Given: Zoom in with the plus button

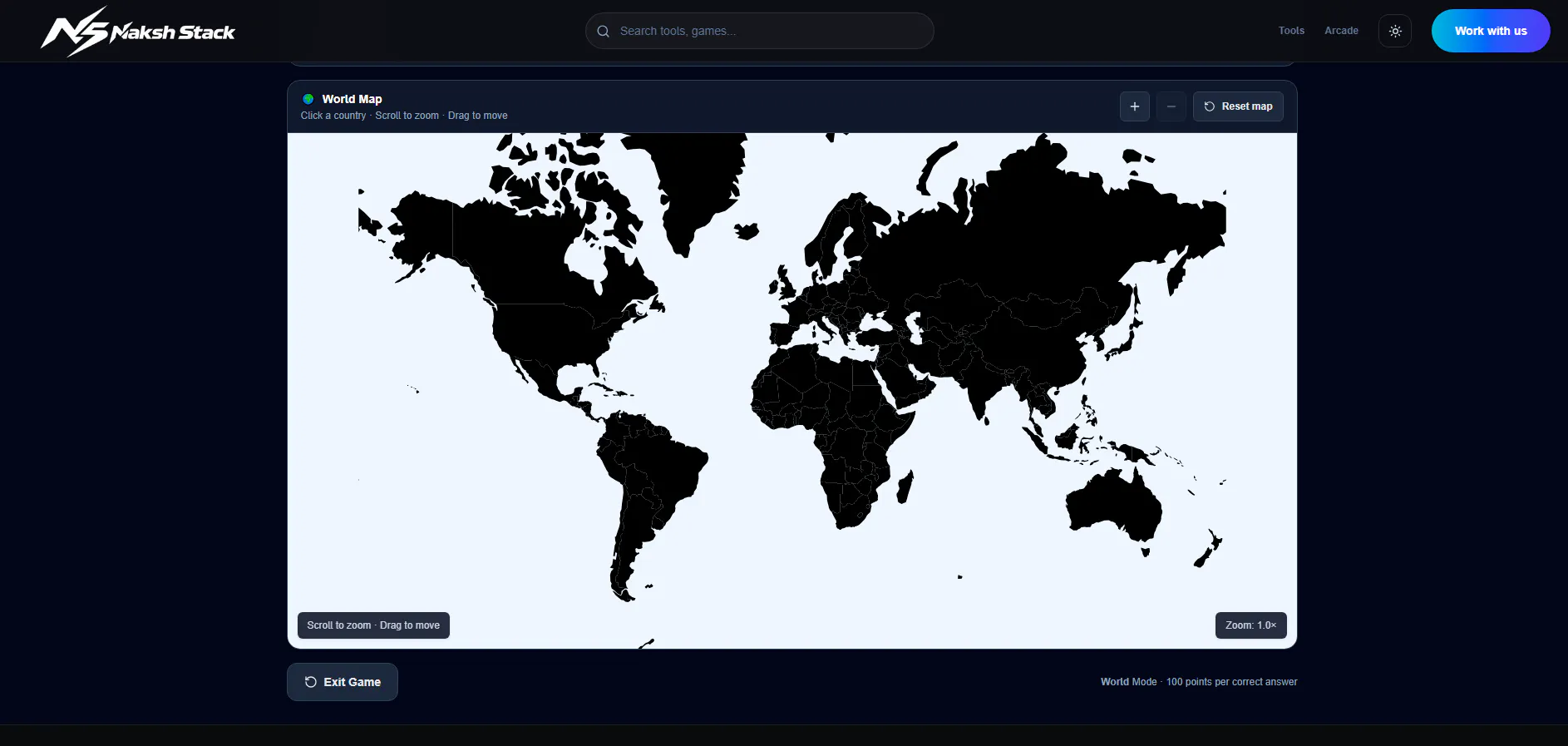Looking at the screenshot, I should click(1135, 106).
